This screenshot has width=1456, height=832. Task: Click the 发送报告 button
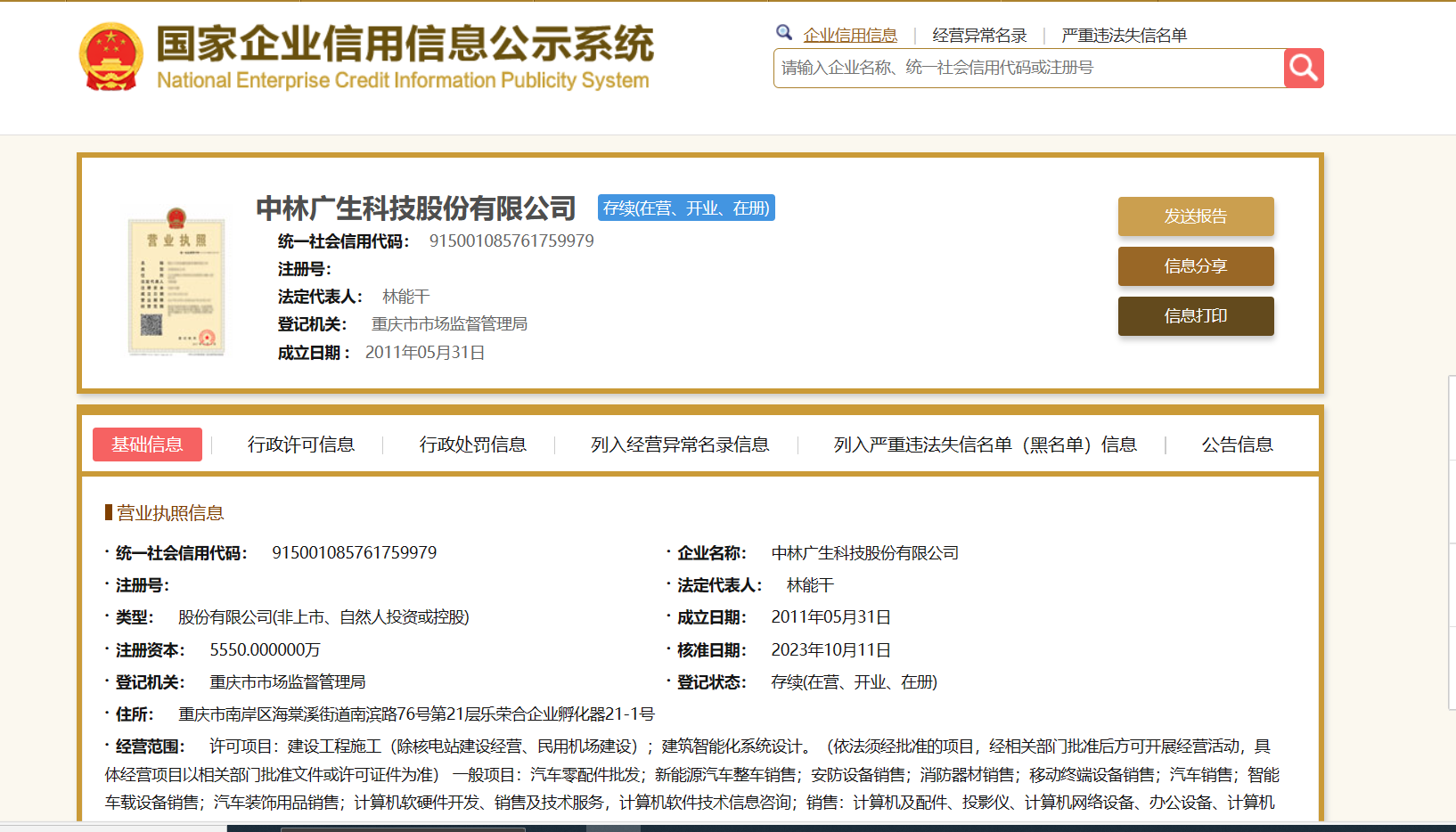coord(1196,216)
